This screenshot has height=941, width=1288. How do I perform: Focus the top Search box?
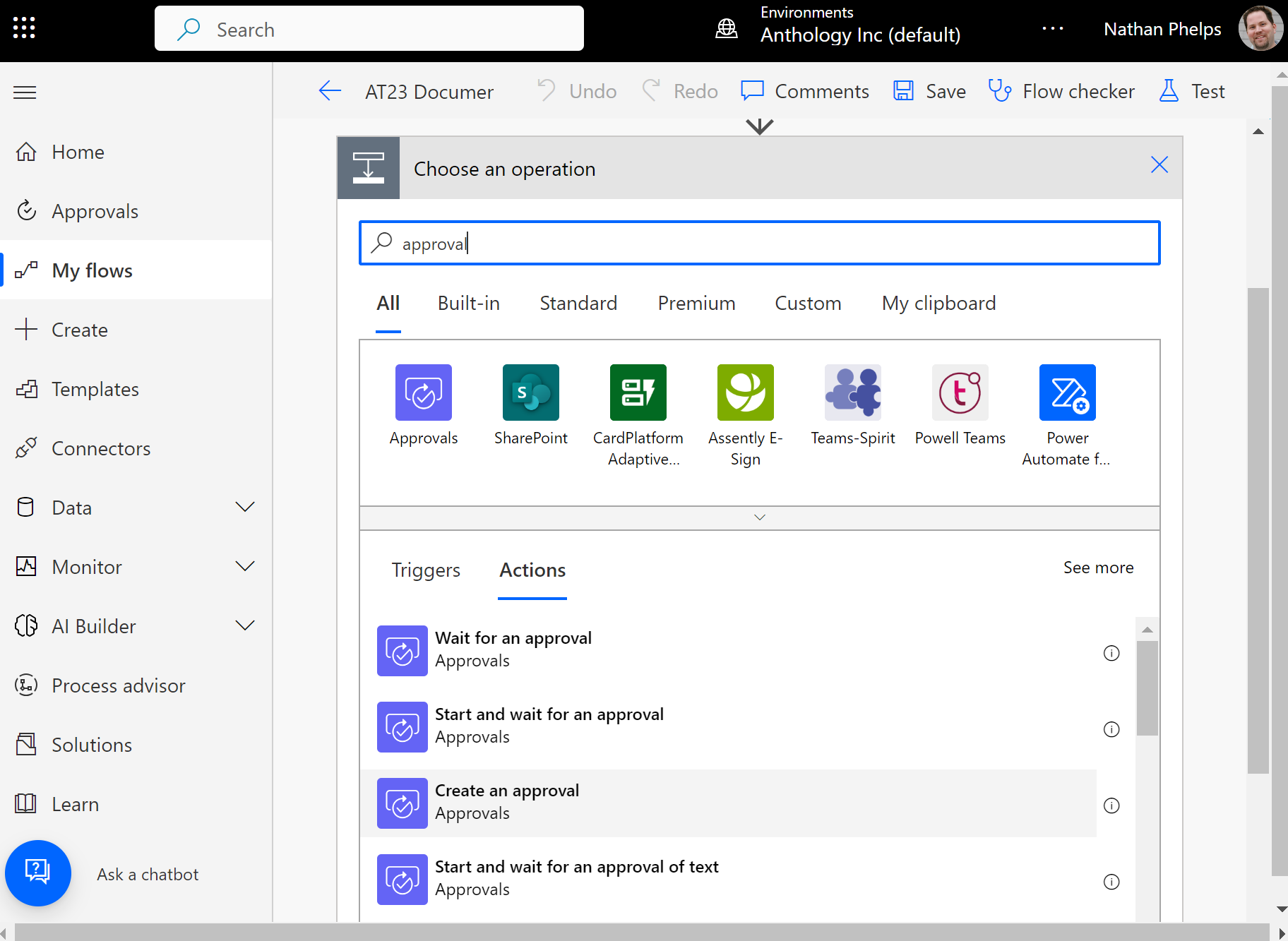click(369, 29)
